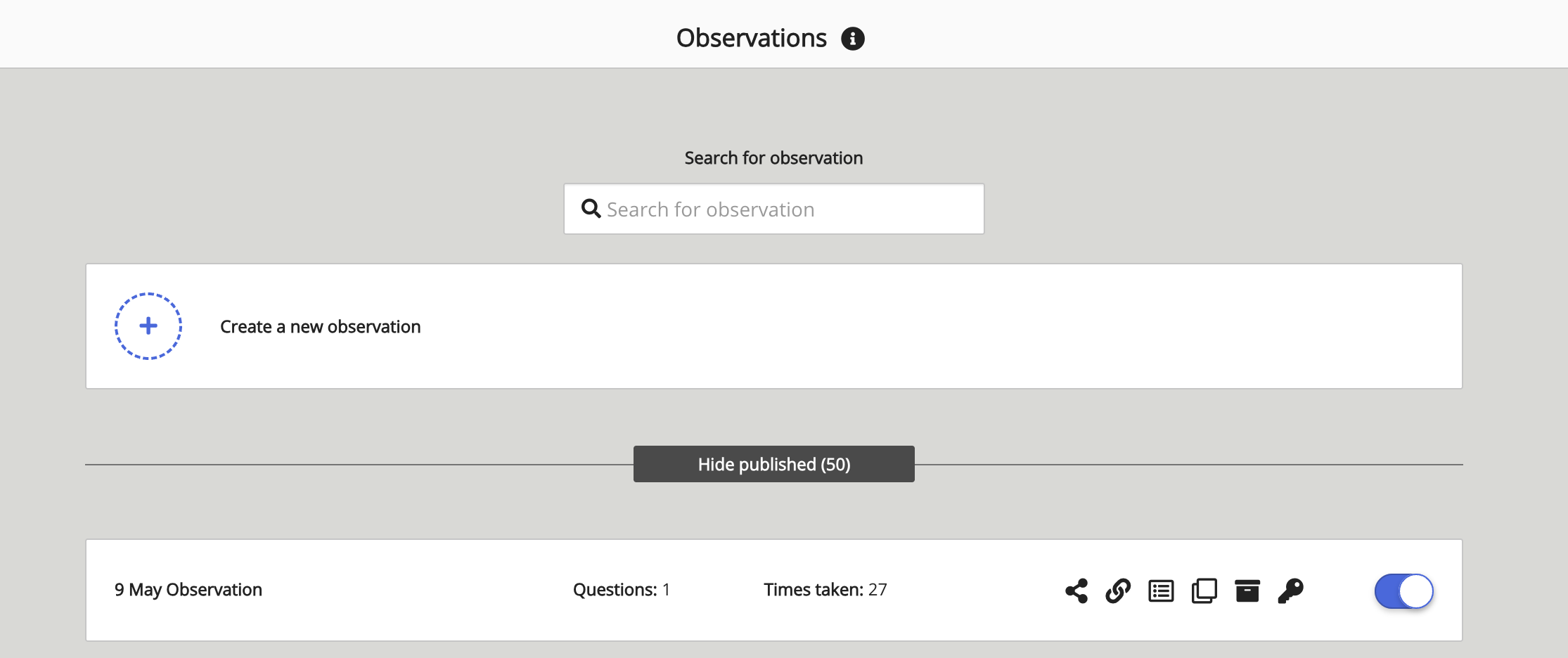The width and height of the screenshot is (1568, 658).
Task: Open the 9 May Observation
Action: point(188,589)
